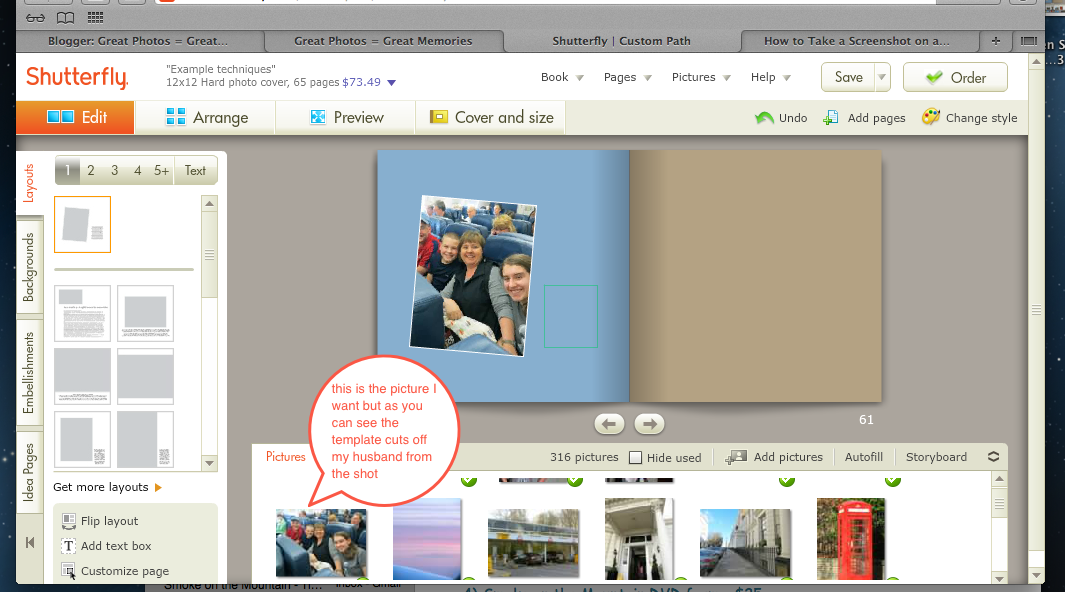Click Get more layouts link
Viewport: 1065px width, 592px height.
(x=107, y=487)
